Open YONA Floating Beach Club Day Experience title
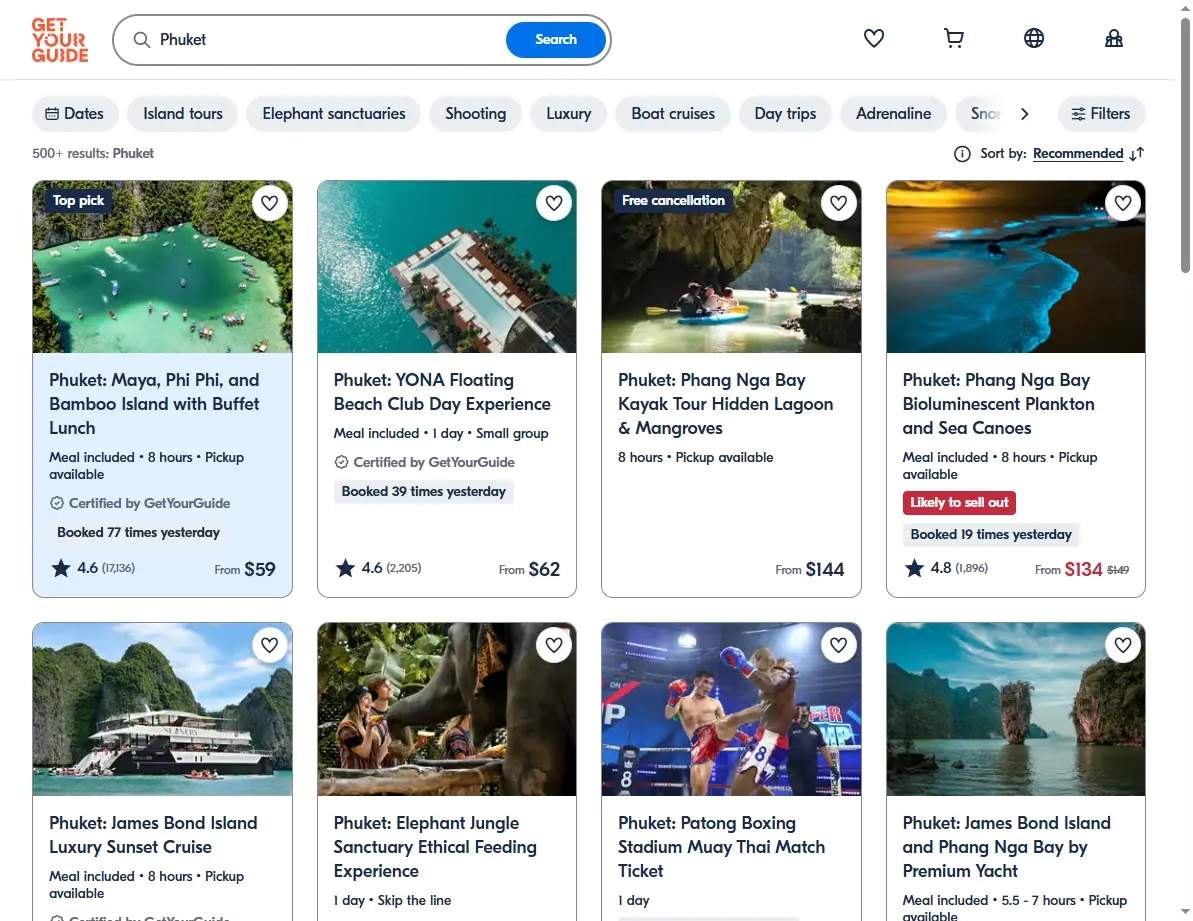 click(x=442, y=392)
